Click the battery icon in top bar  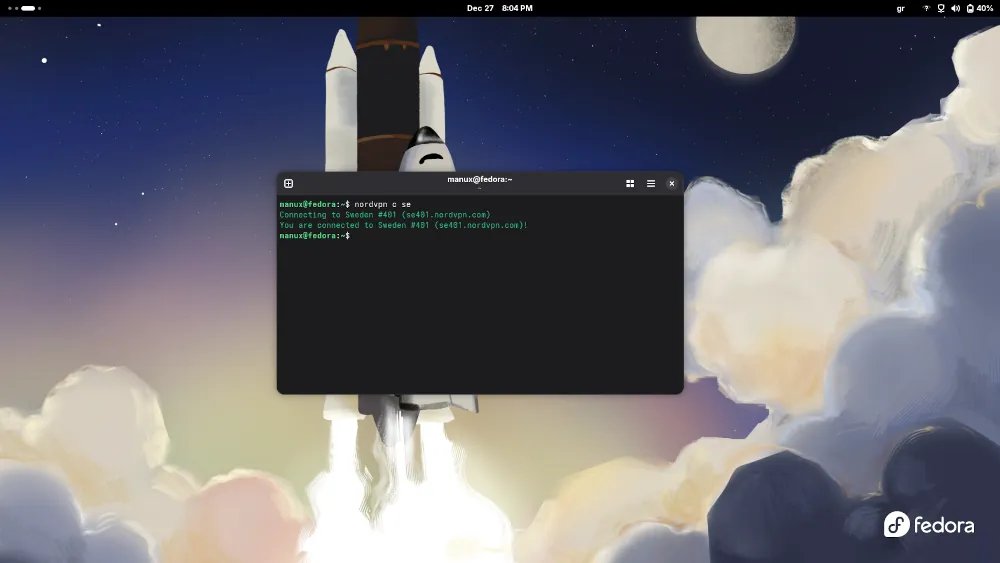pos(970,8)
